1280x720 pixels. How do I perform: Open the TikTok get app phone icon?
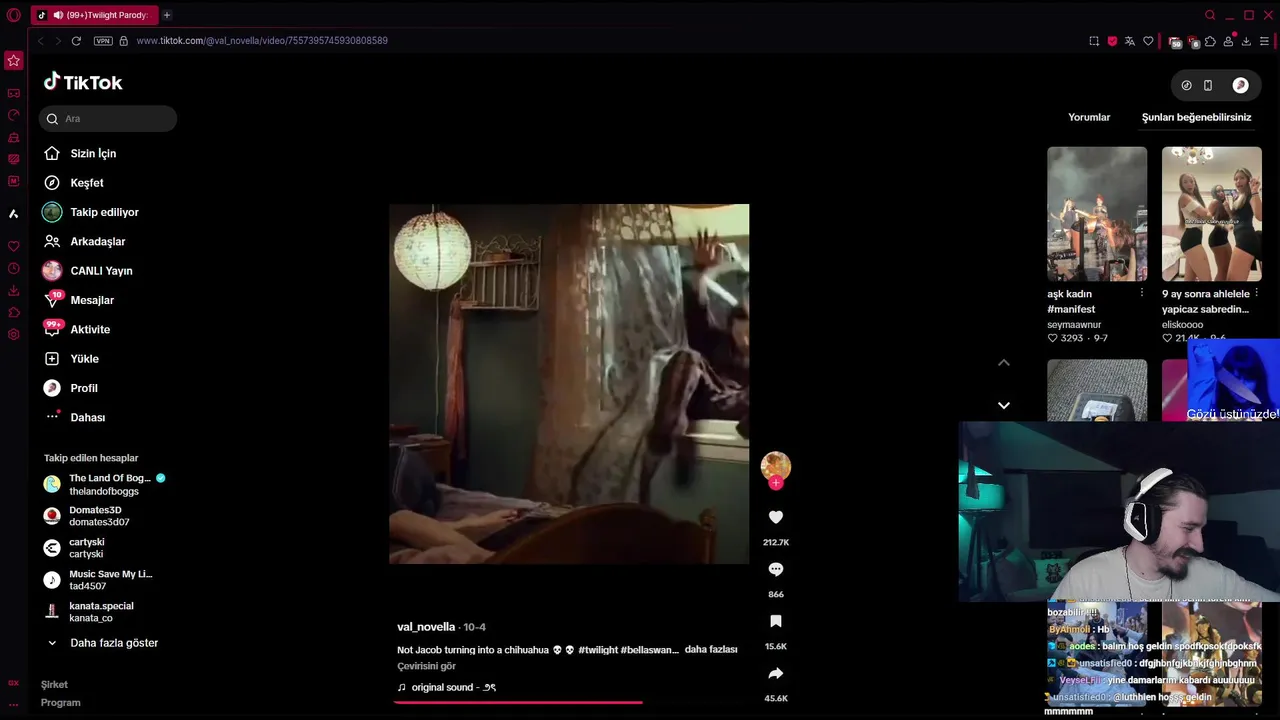[1208, 85]
